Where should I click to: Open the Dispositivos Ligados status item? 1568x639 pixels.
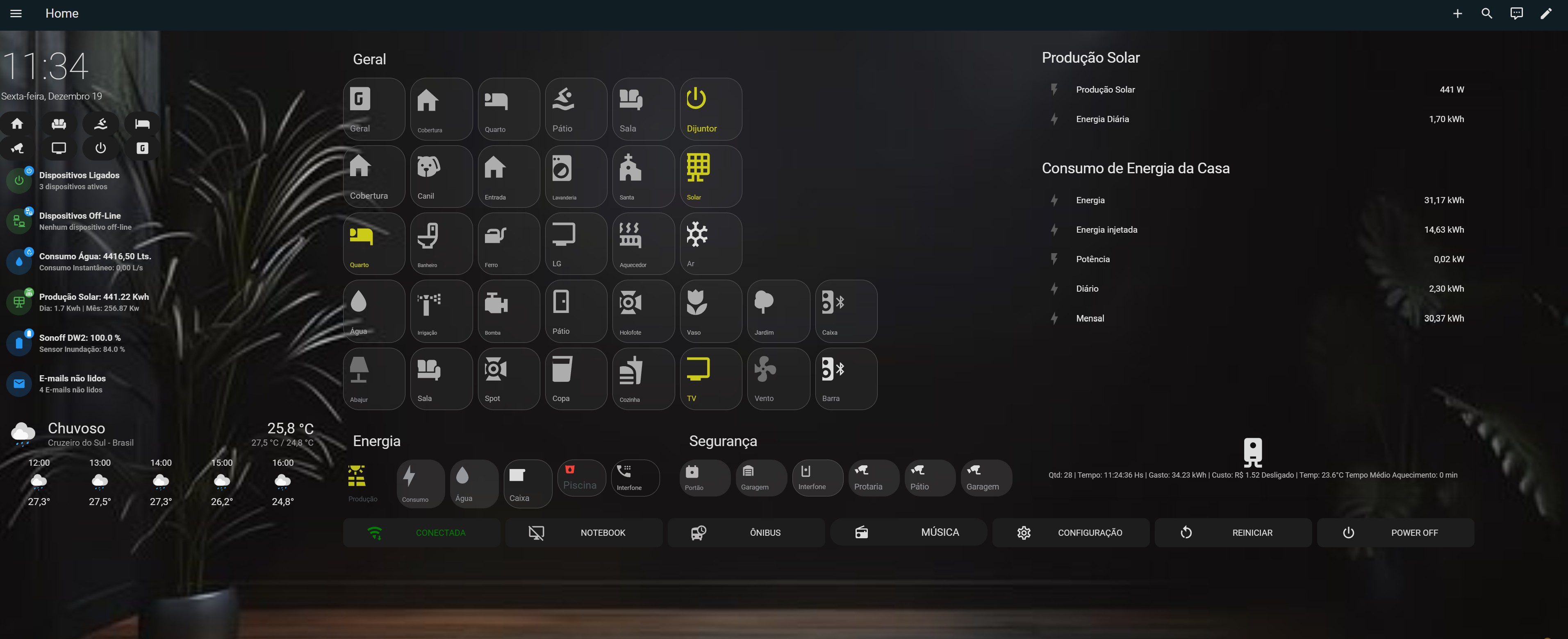pos(79,181)
